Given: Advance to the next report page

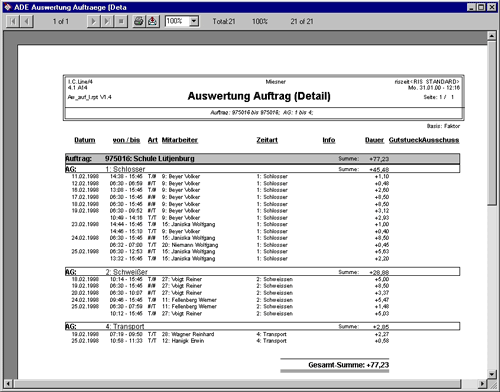Looking at the screenshot, I should tap(93, 22).
